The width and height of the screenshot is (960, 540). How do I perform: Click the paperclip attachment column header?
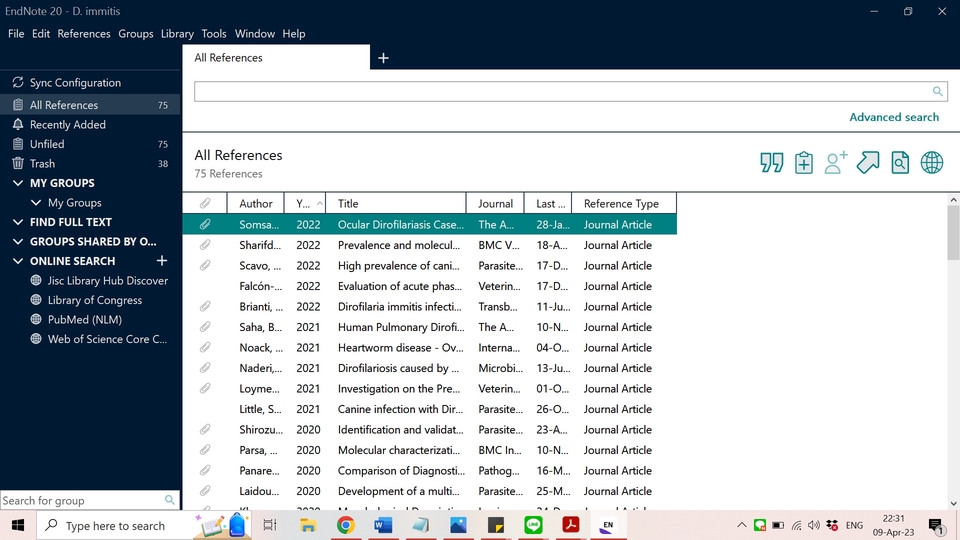204,203
